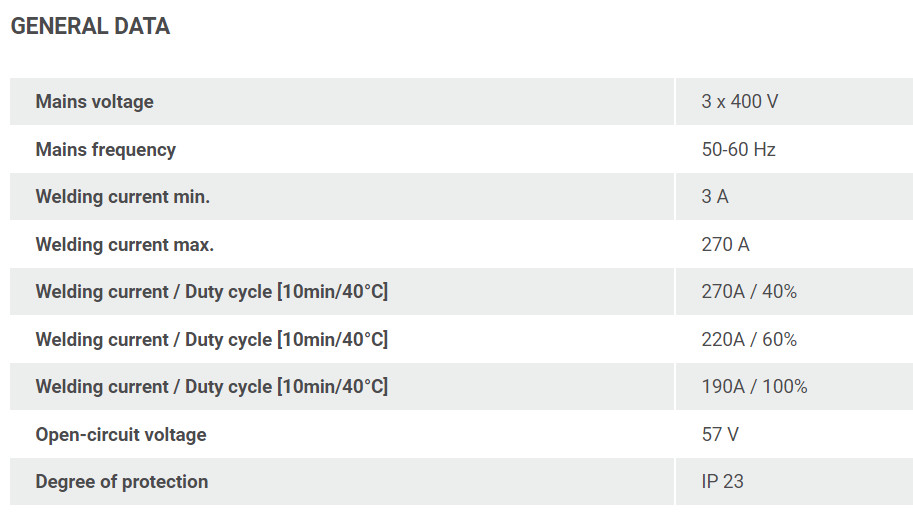Screen dimensions: 913x518
Task: Select the 220A / 60% value
Action: tap(749, 340)
